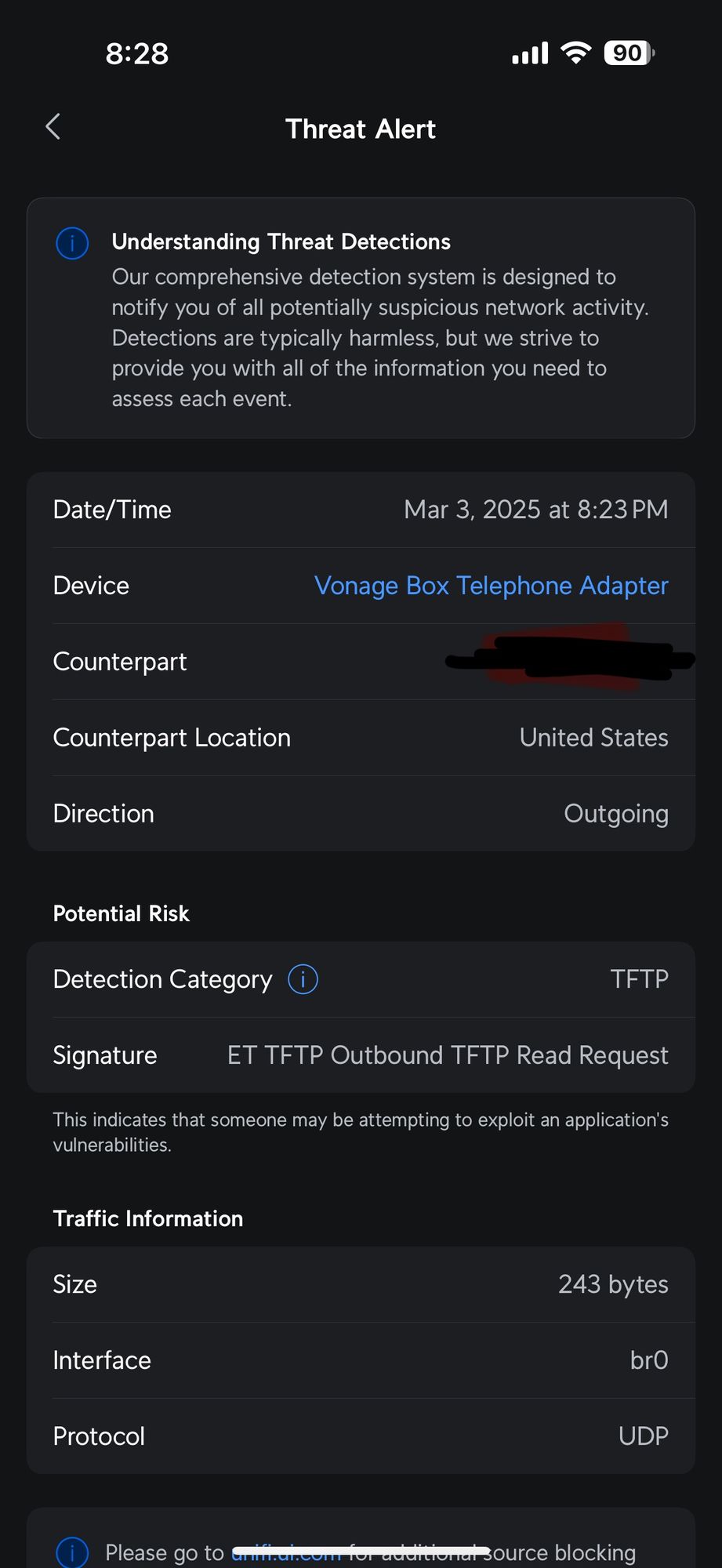Tap the info icon beside source blocking note

pos(72,1552)
